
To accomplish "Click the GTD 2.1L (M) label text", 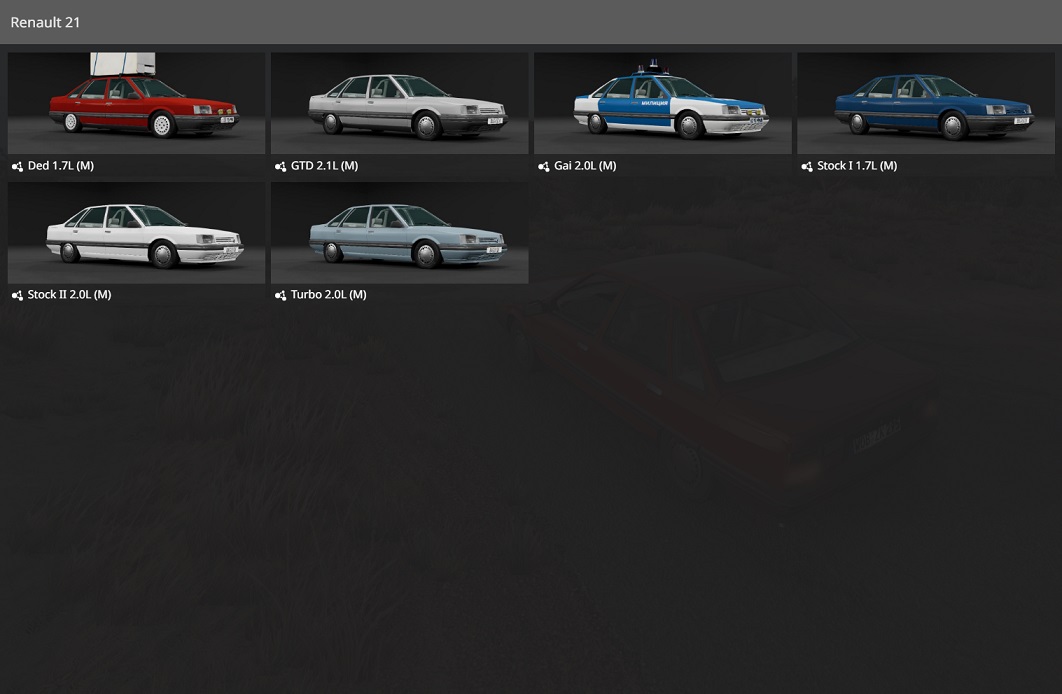I will click(x=324, y=166).
